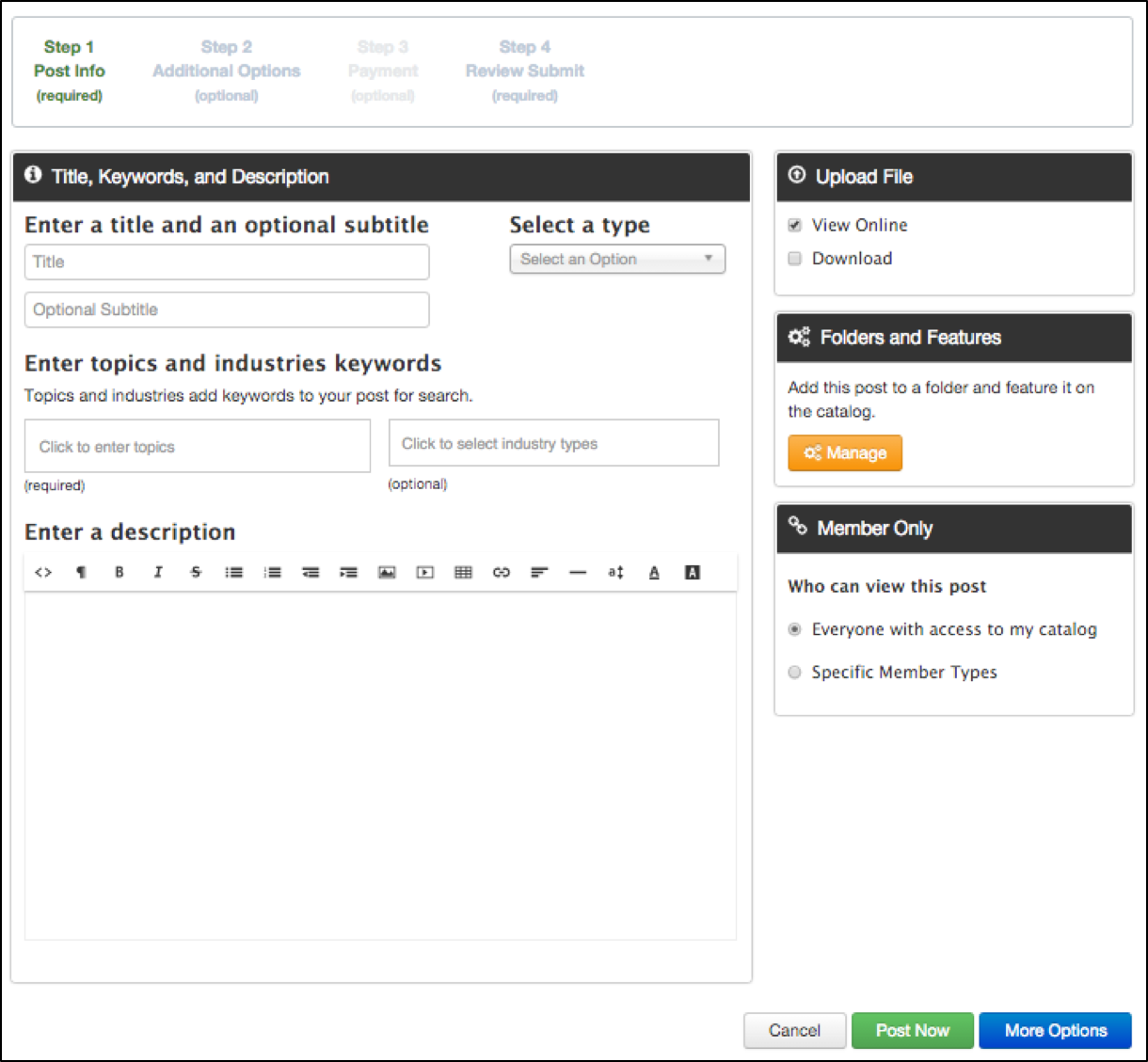Open the font size menu in editor
Viewport: 1148px width, 1062px height.
(615, 572)
